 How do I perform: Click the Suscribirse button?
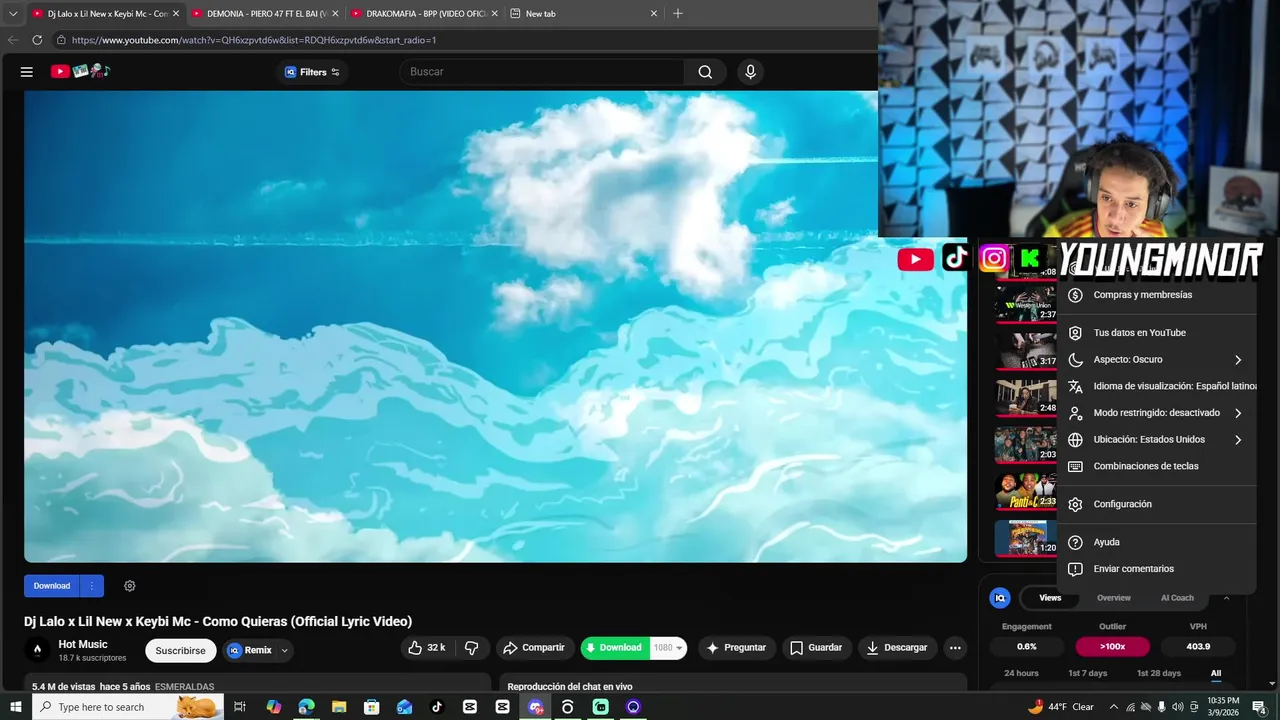pos(180,650)
